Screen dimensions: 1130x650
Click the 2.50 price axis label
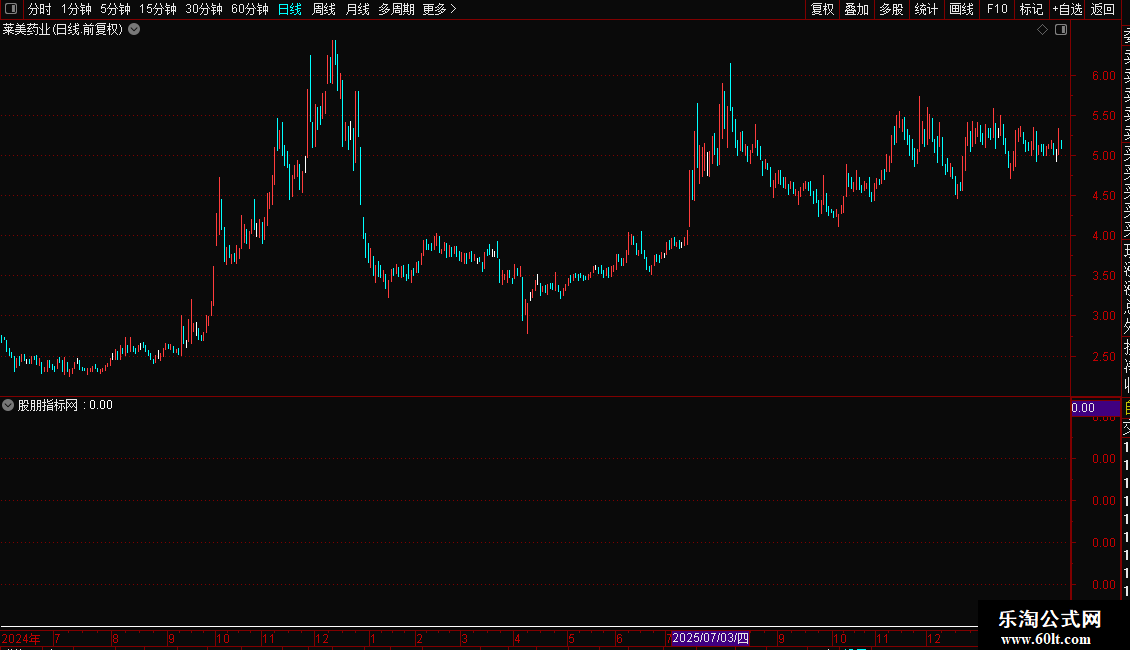1103,357
